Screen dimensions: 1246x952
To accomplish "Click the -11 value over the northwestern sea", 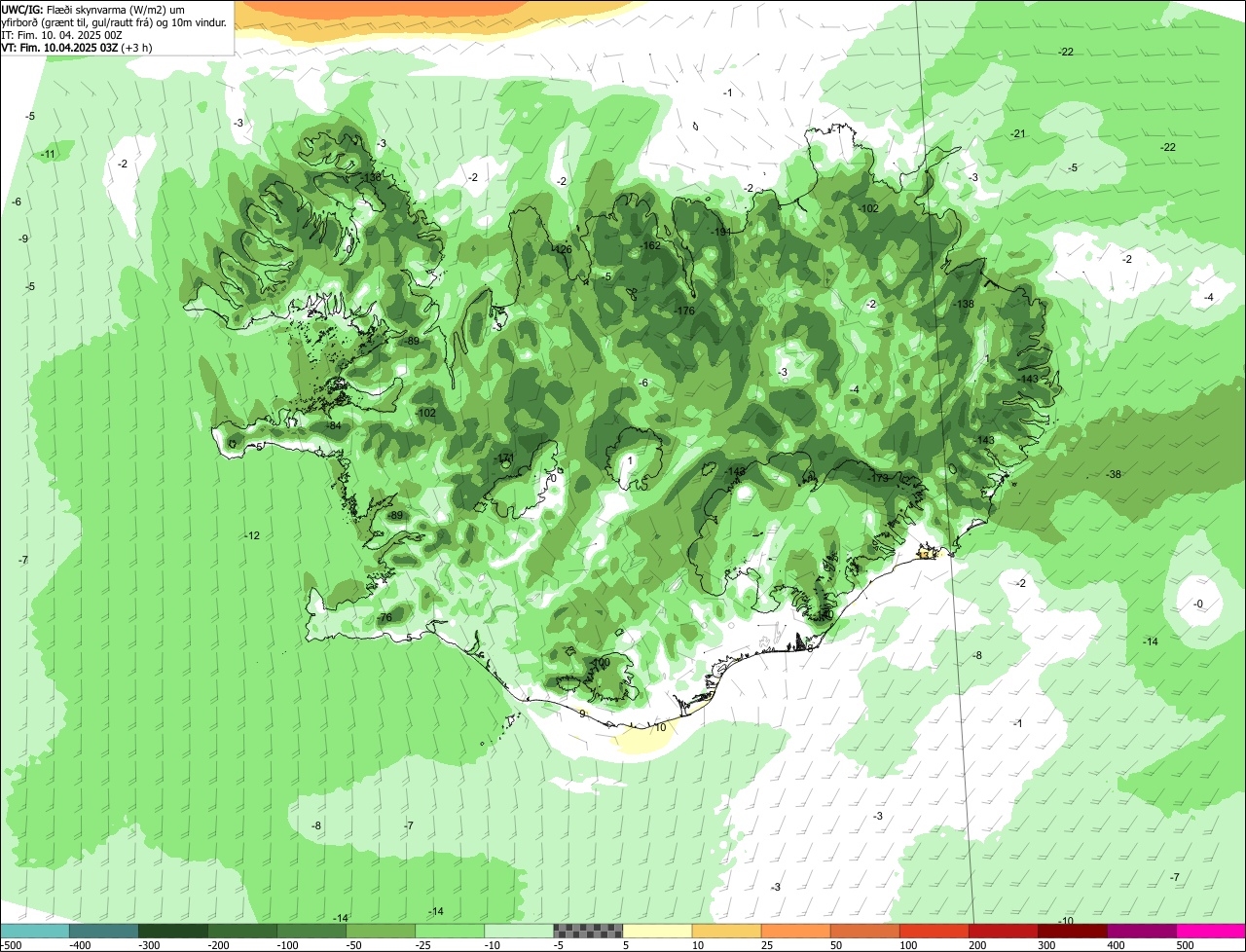I will [49, 155].
